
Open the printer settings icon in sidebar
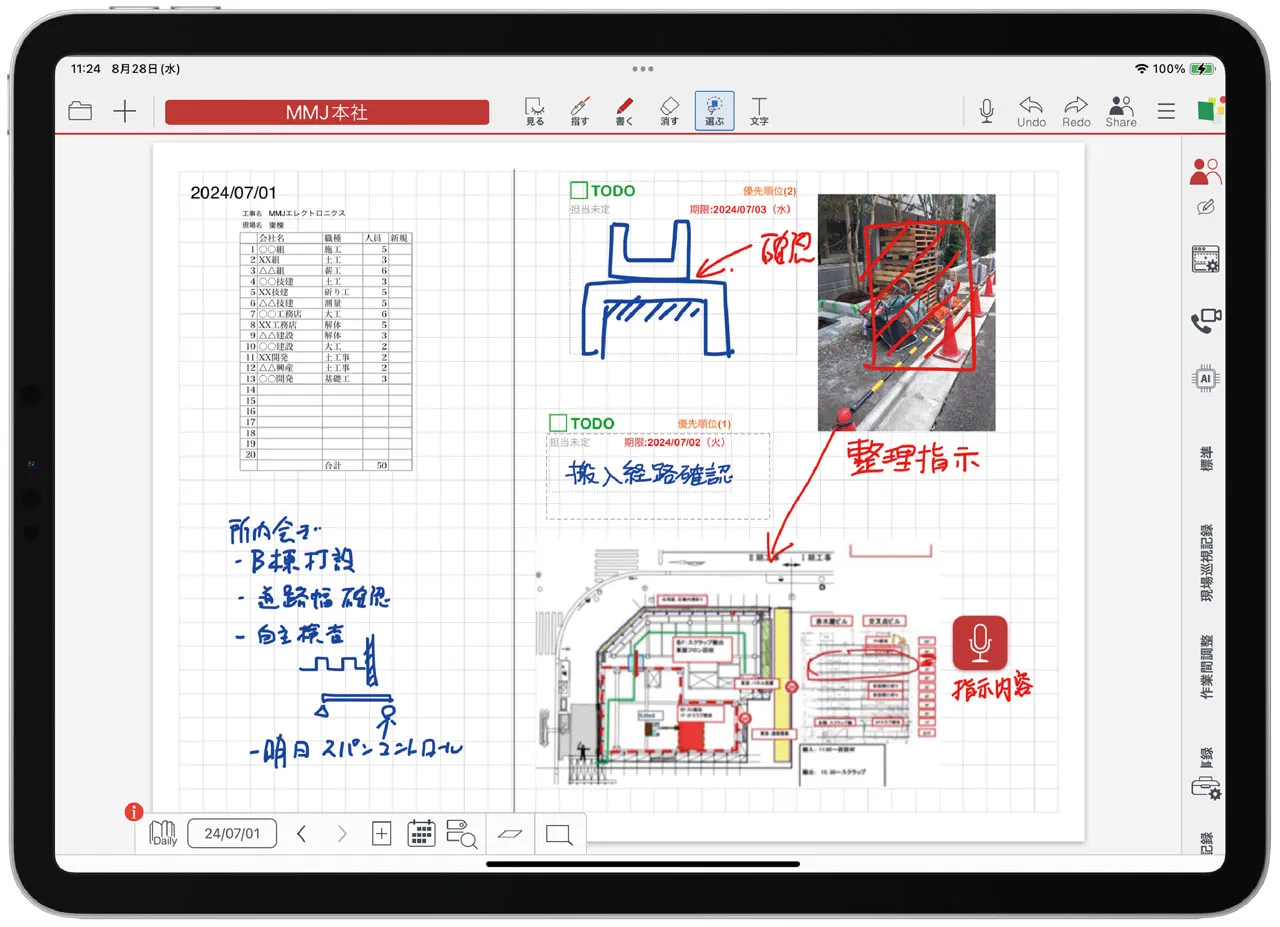tap(1206, 788)
